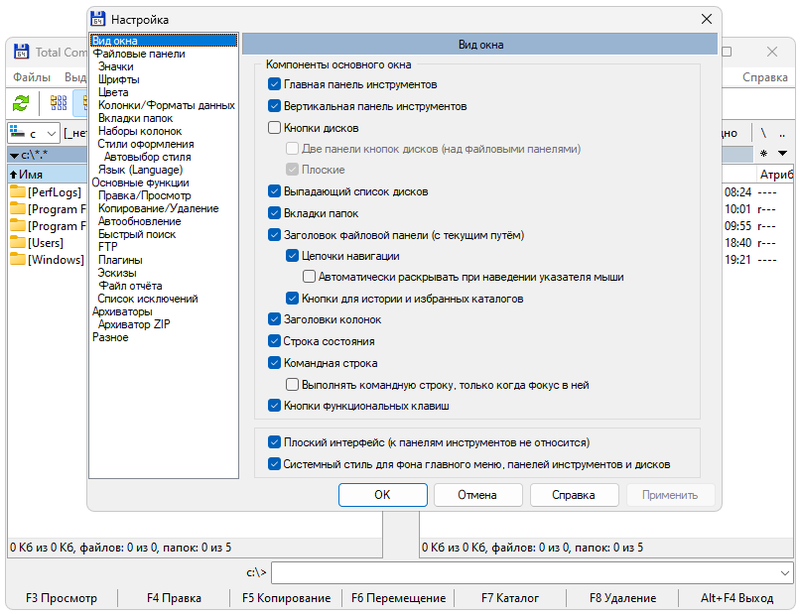Toggle 'Системный стиль для фона главного меню' checkbox

point(274,464)
